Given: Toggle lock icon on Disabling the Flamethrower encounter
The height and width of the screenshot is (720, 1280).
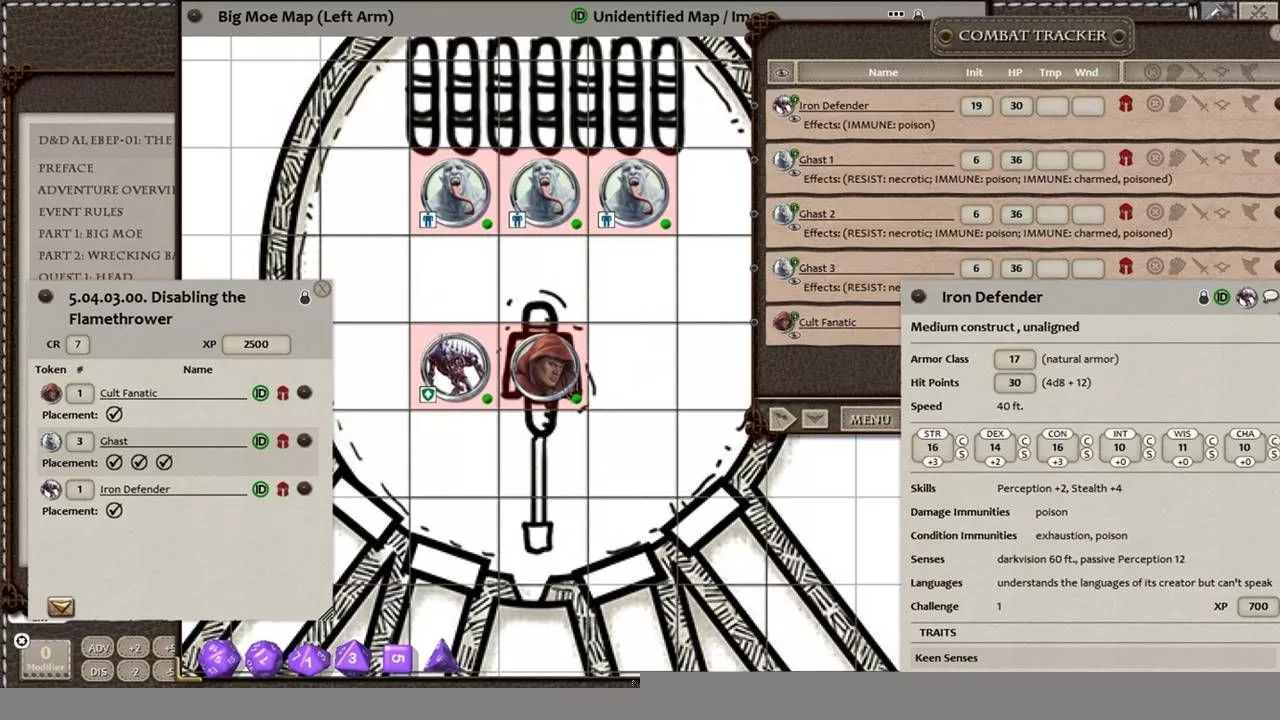Looking at the screenshot, I should pos(305,298).
